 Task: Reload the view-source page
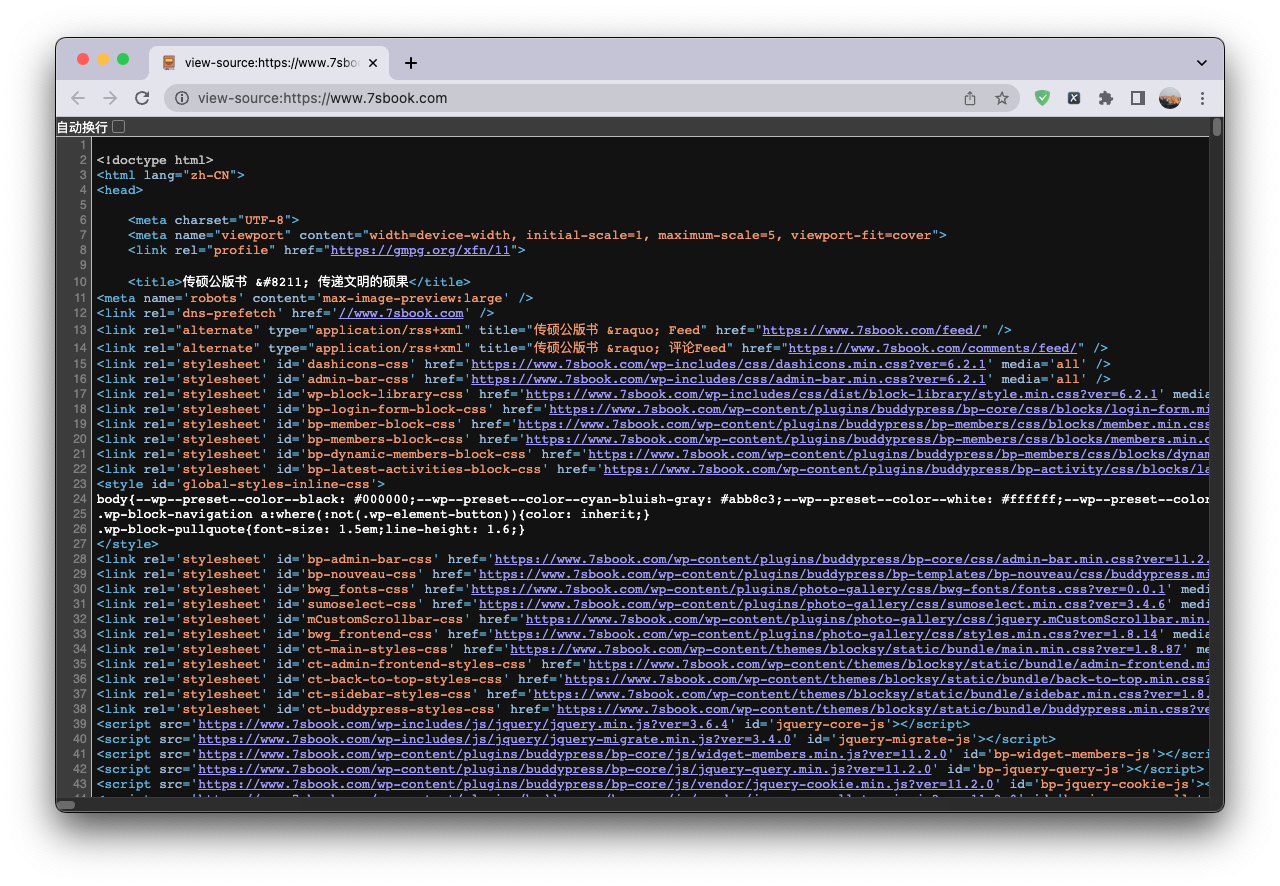tap(142, 98)
